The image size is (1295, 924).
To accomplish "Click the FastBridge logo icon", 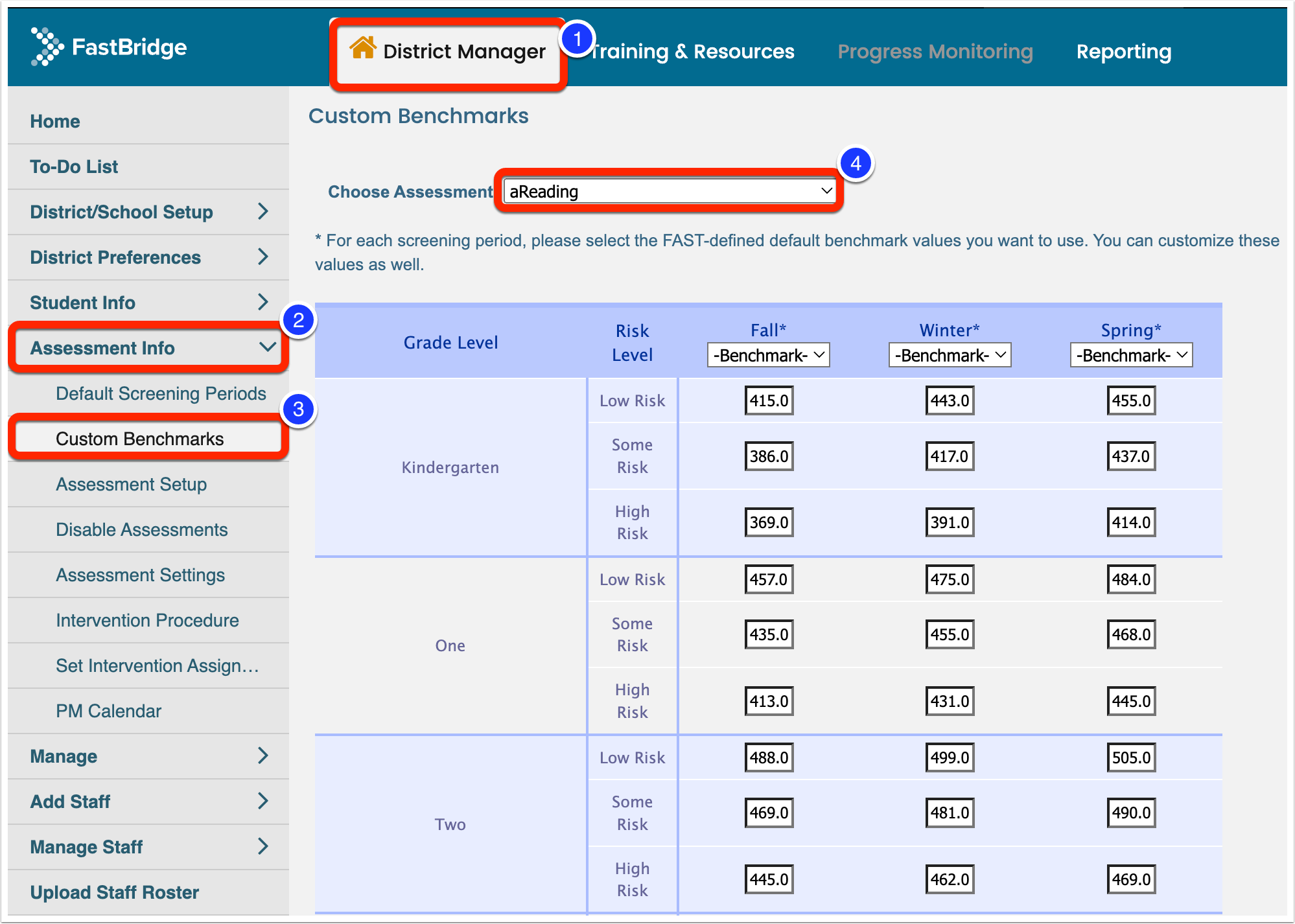I will click(47, 47).
